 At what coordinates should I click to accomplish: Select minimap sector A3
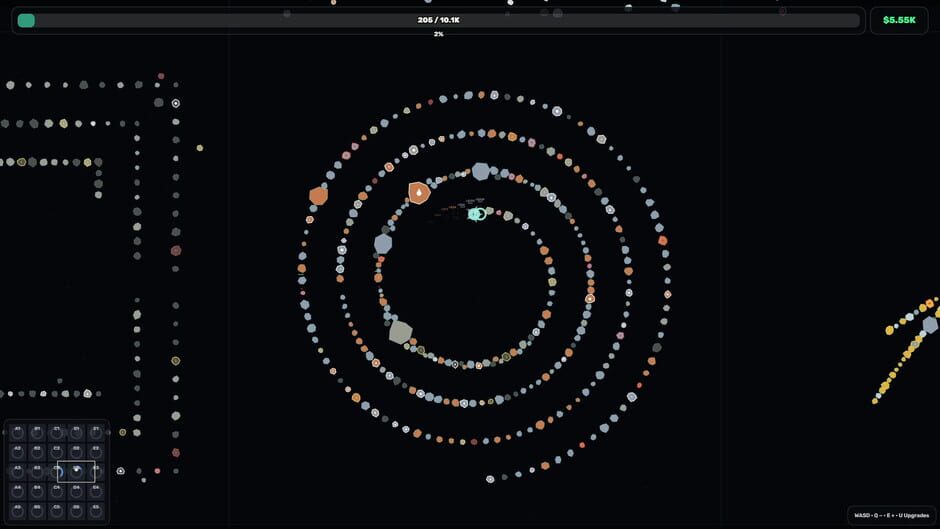point(17,471)
